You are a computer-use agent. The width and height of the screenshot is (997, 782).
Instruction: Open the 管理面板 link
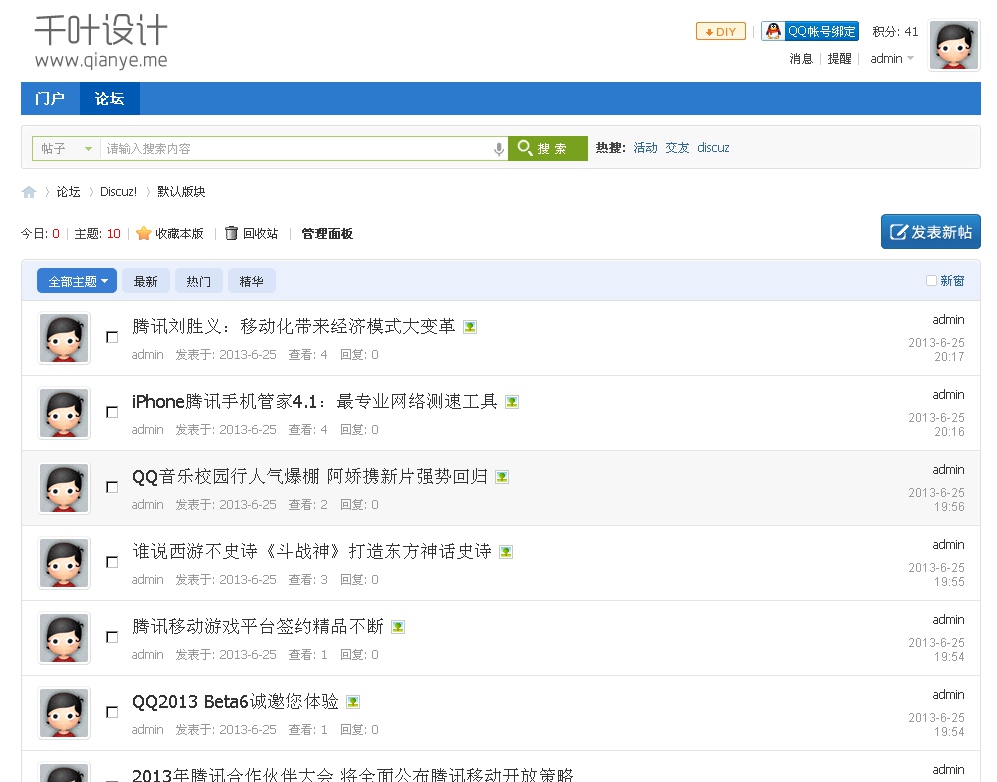327,233
